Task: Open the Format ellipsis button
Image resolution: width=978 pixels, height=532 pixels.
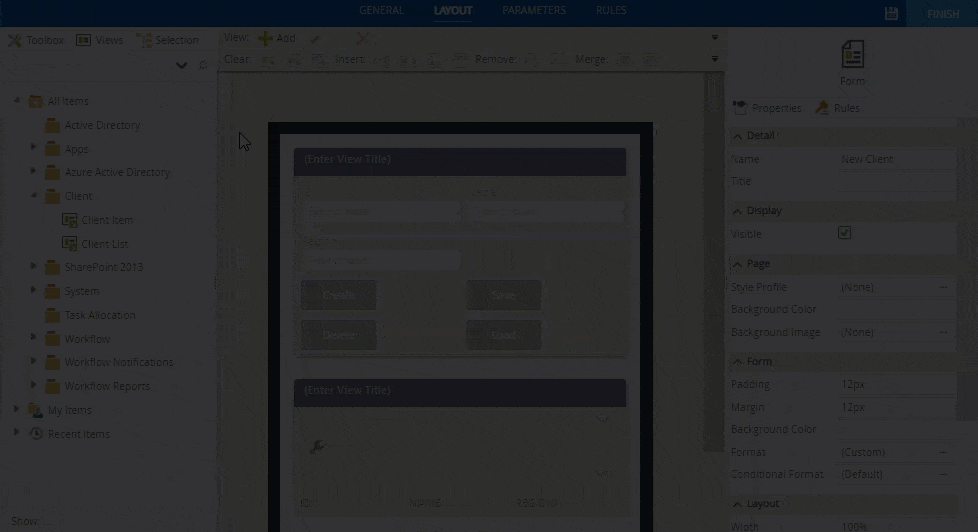Action: (943, 452)
